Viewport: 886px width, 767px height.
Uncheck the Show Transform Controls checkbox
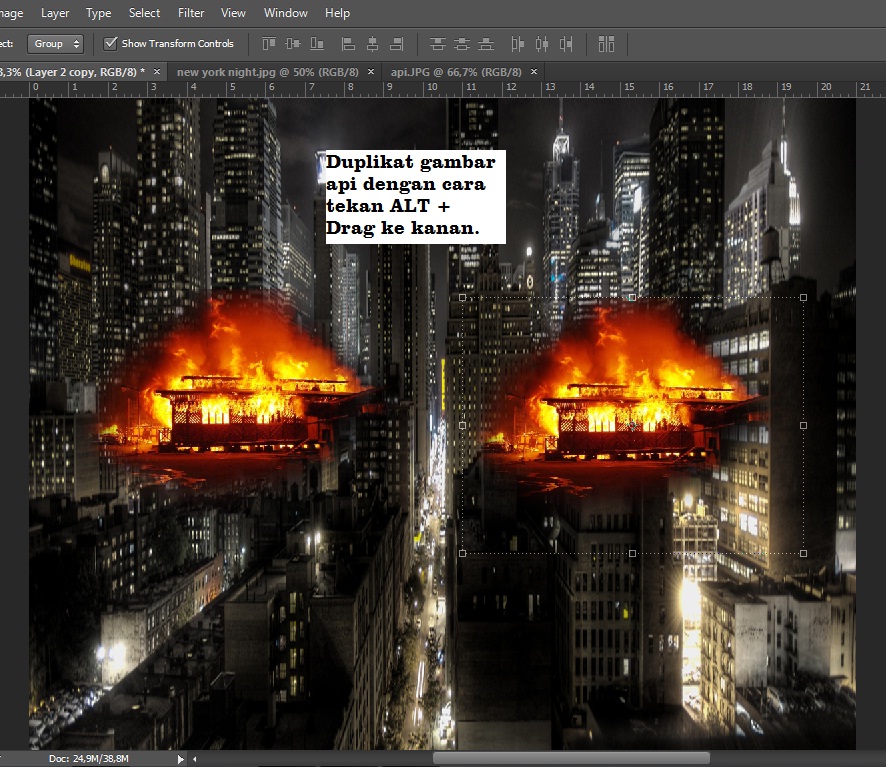click(111, 44)
